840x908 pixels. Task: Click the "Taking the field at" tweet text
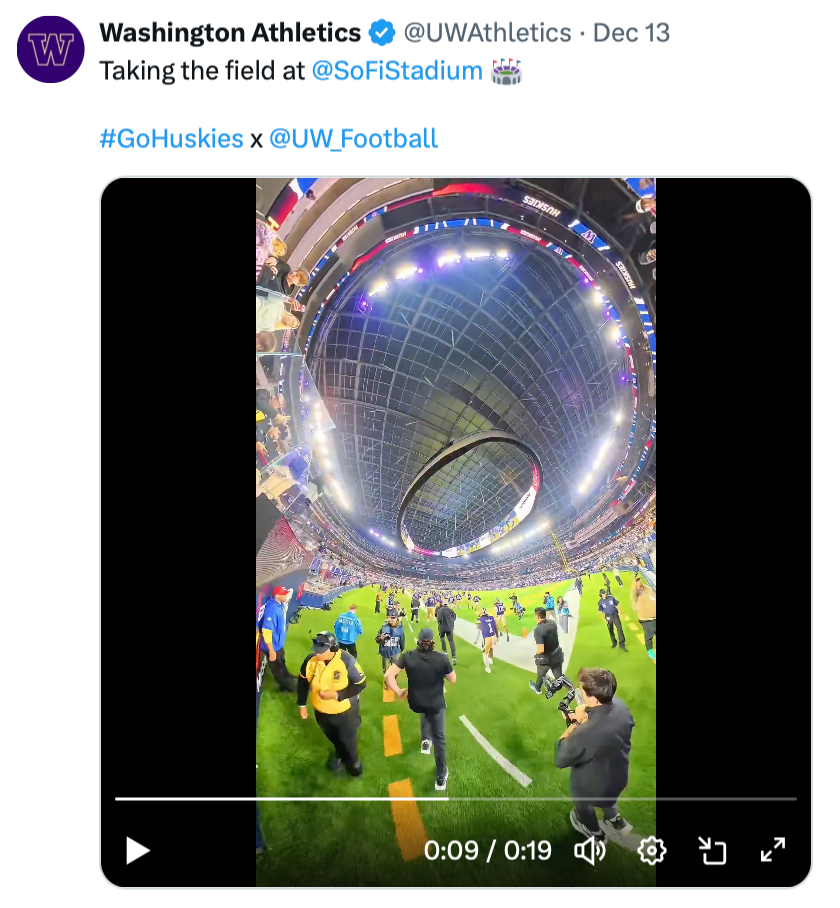(202, 72)
